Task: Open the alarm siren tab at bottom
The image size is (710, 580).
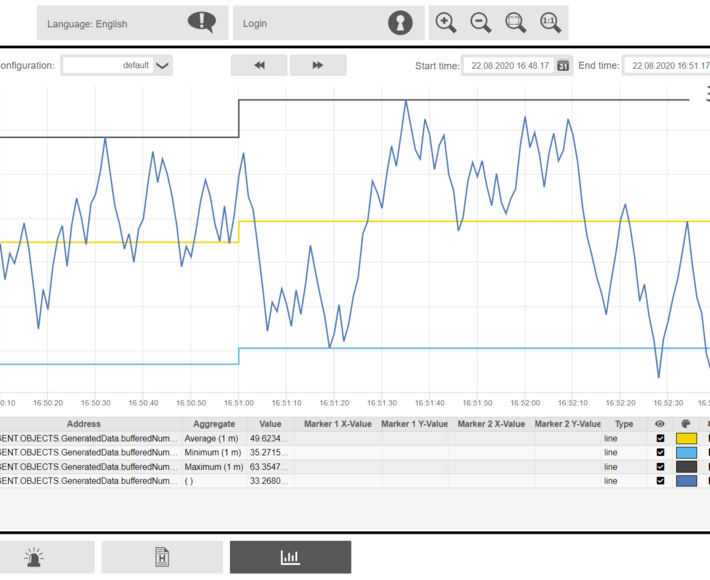Action: 34,557
